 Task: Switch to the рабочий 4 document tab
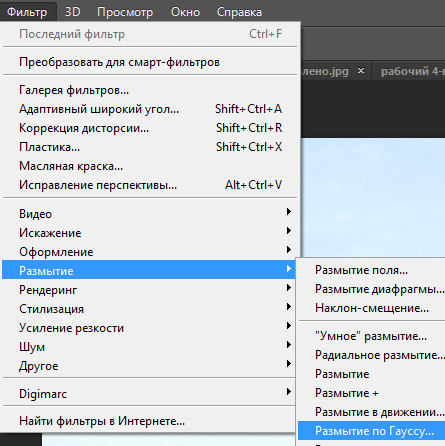409,71
